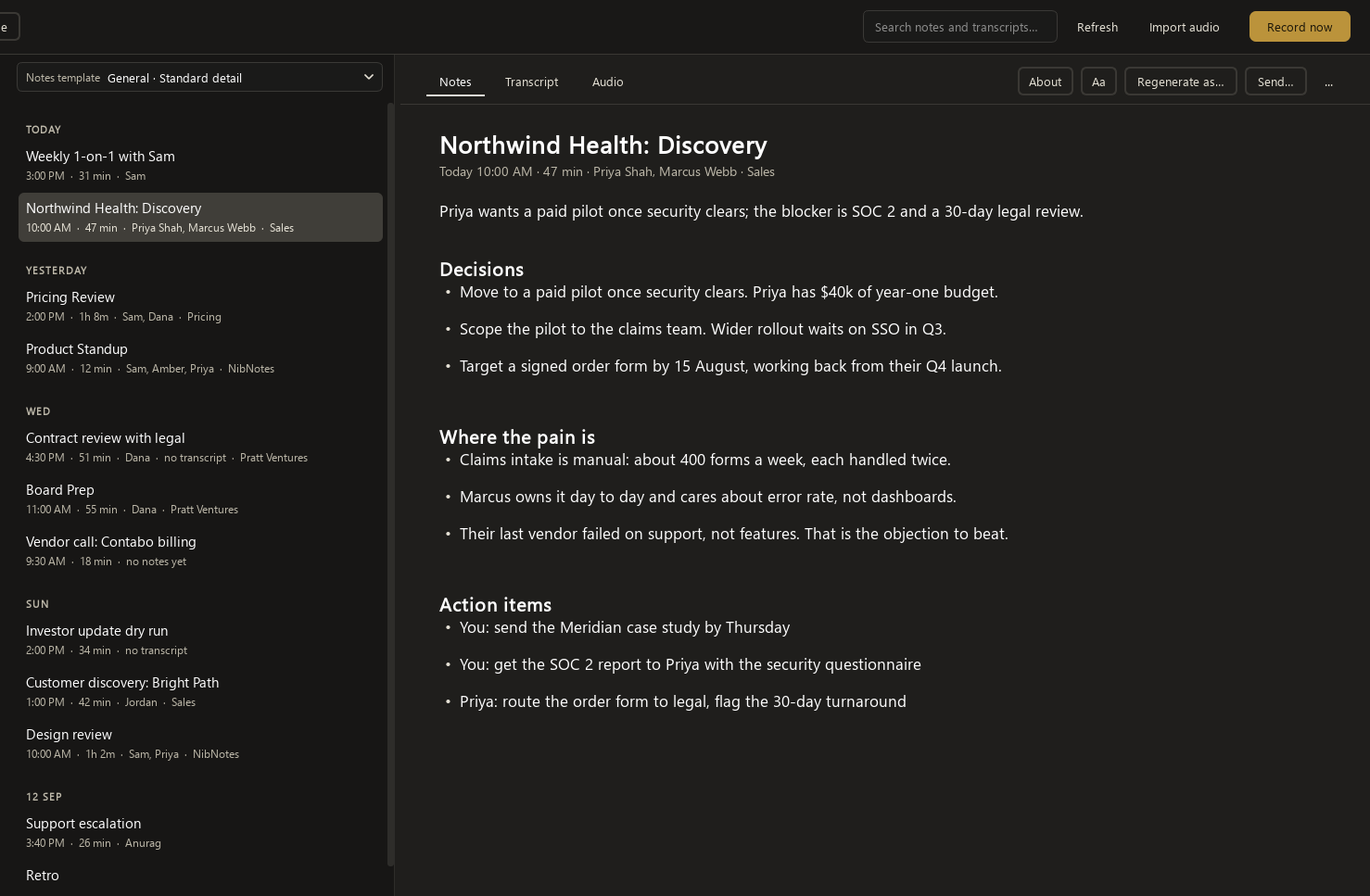Open the more options ellipsis menu
Viewport: 1370px width, 896px height.
click(1328, 82)
